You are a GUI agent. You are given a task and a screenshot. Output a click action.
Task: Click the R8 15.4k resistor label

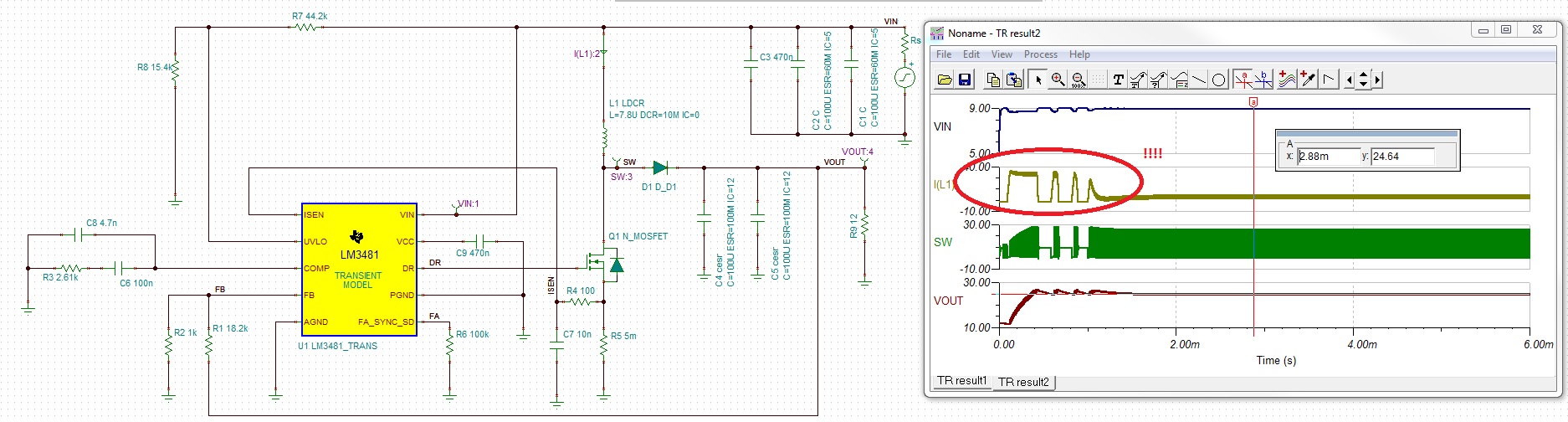(154, 67)
